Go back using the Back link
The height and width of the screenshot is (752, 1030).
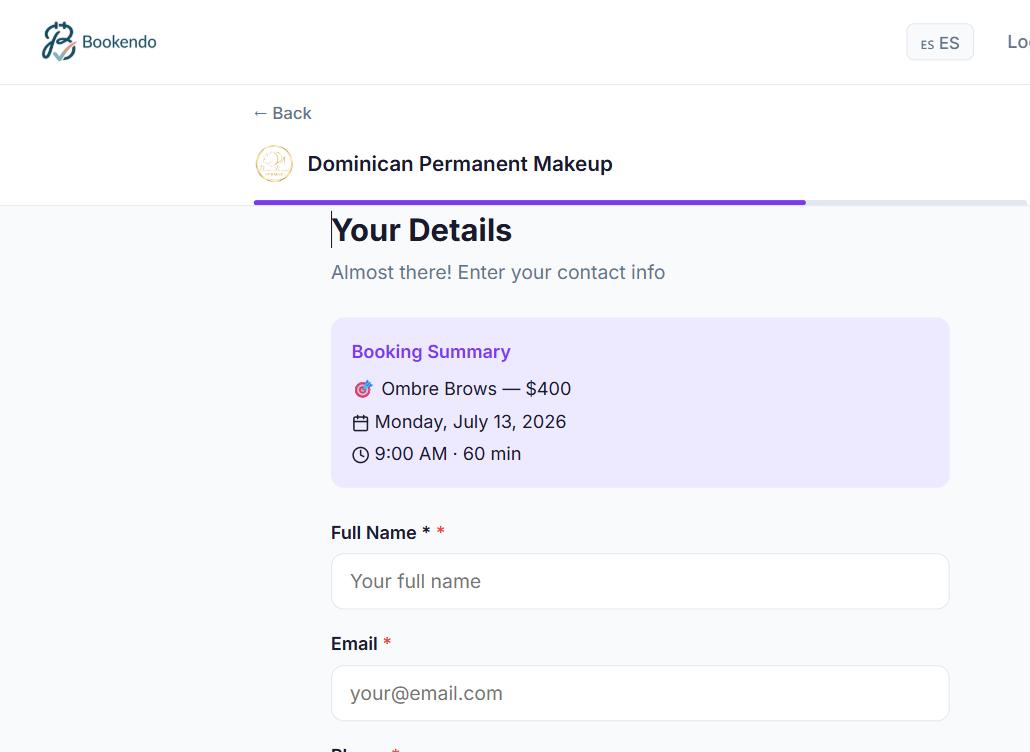click(282, 113)
